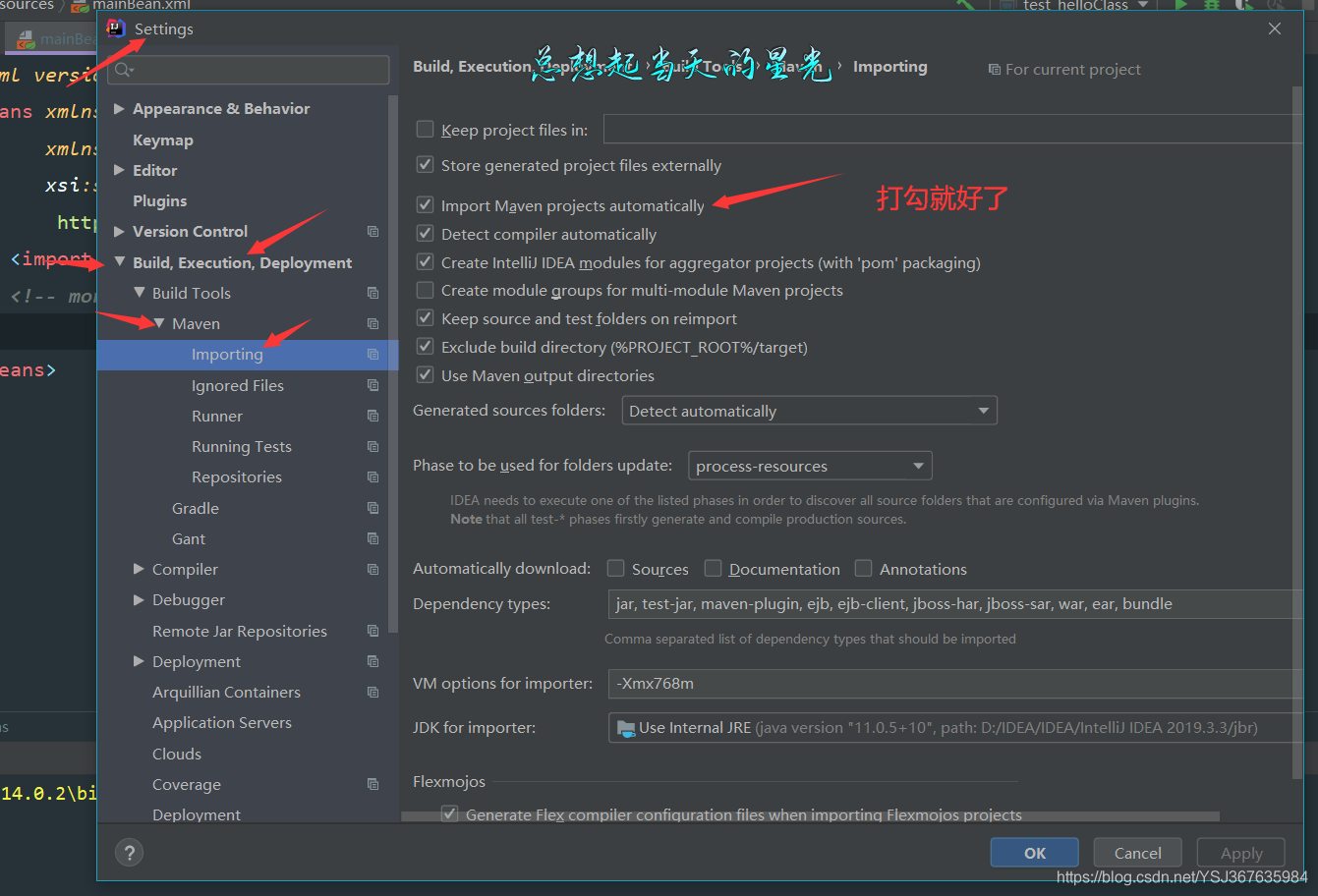Image resolution: width=1318 pixels, height=896 pixels.
Task: Collapse Maven tree node
Action: pos(158,323)
